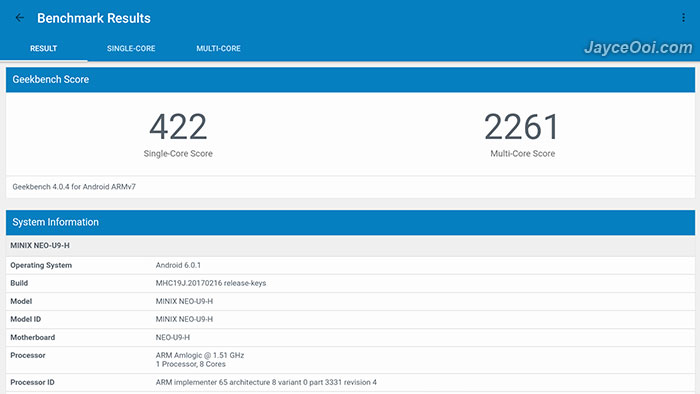Click the multi-core score 2261

(x=521, y=127)
